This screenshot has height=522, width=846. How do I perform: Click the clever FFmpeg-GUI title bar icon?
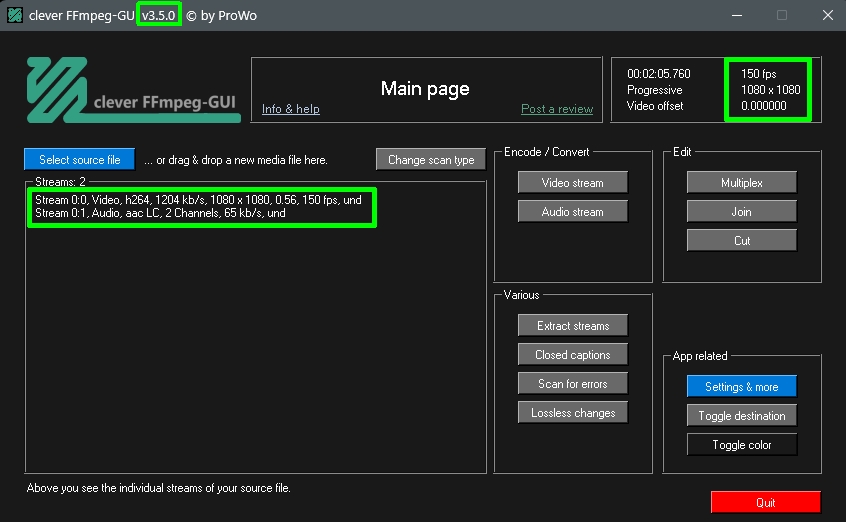click(15, 15)
